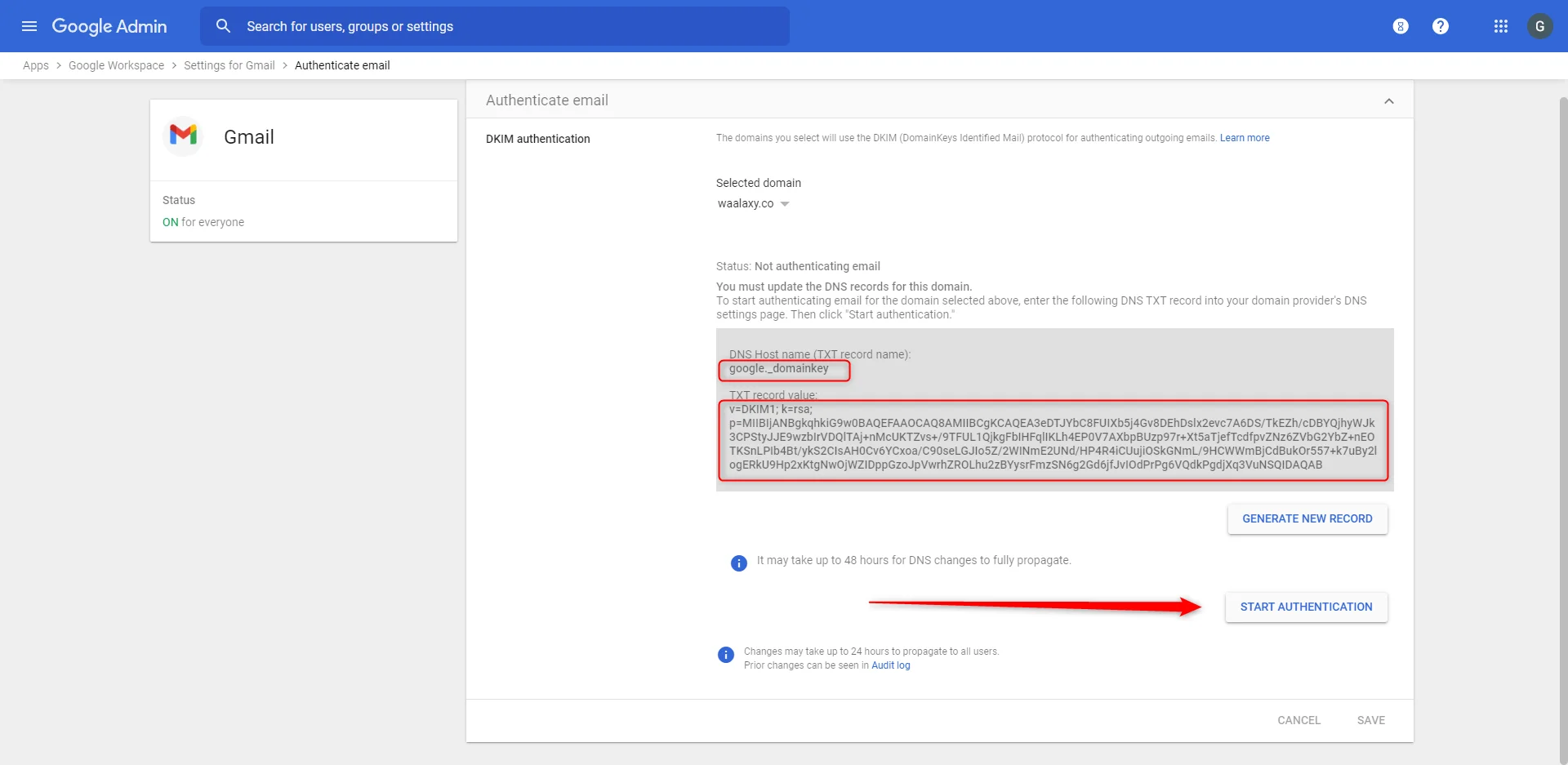
Task: Click the info icon beside 48 hours note
Action: [x=739, y=563]
